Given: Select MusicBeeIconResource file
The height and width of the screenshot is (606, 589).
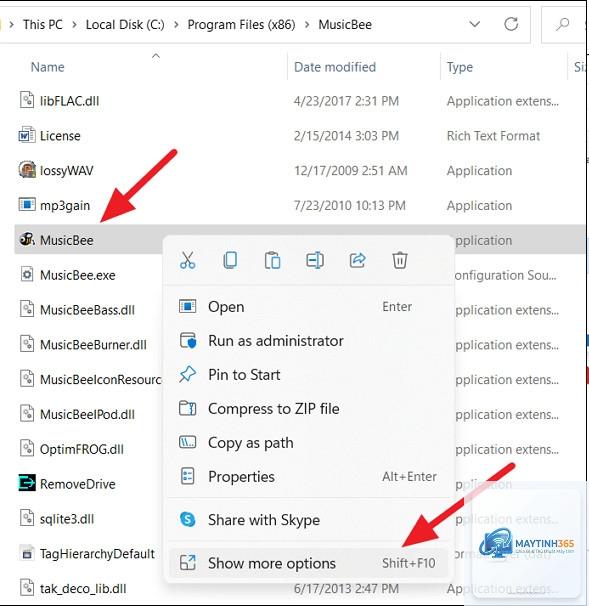Looking at the screenshot, I should point(100,380).
